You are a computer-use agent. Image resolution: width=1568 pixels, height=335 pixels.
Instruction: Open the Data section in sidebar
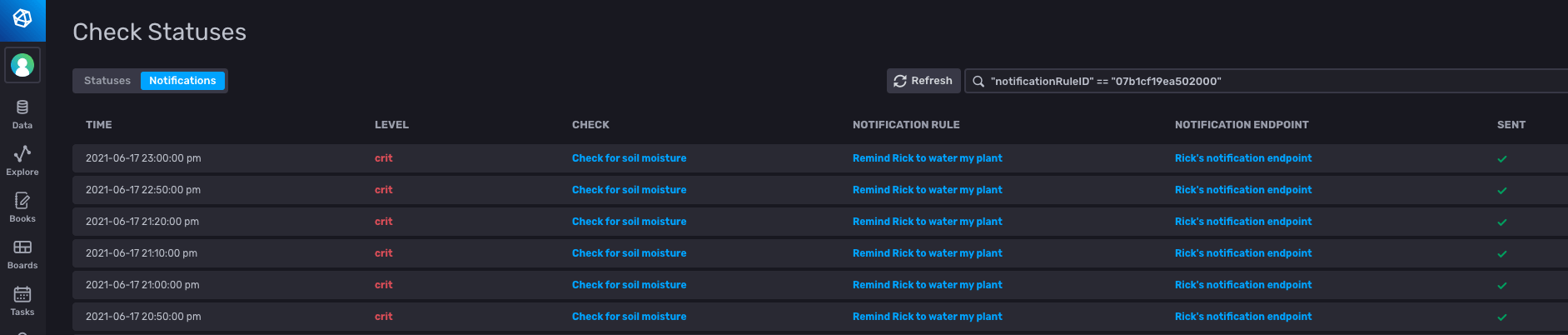tap(22, 114)
